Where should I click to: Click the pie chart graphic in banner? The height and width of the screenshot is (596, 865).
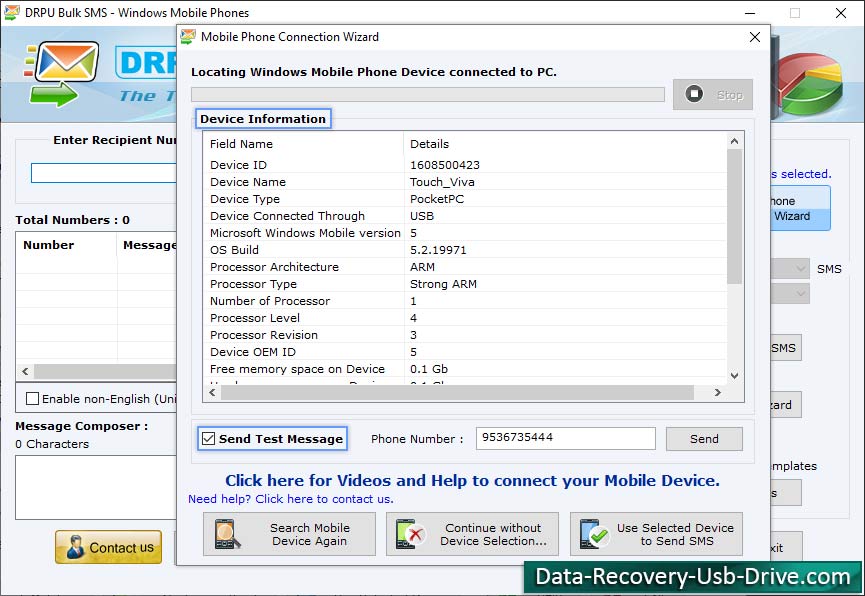tap(810, 83)
